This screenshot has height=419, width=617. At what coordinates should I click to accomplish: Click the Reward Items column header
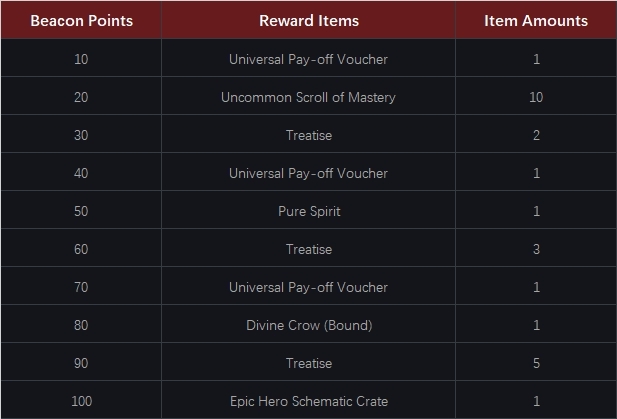(308, 20)
